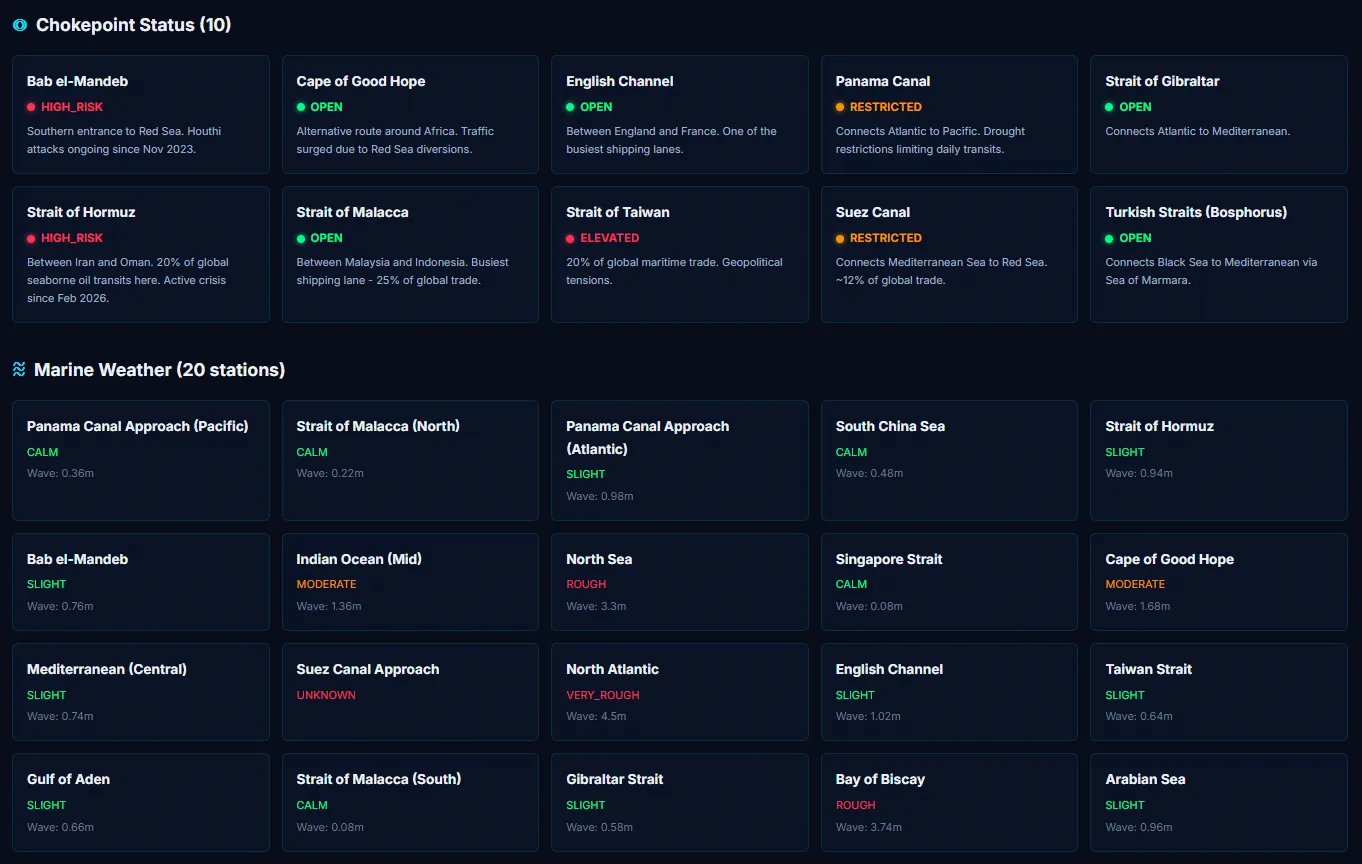1362x864 pixels.
Task: Click the eye icon beside Chokepoint Status
Action: click(x=20, y=25)
